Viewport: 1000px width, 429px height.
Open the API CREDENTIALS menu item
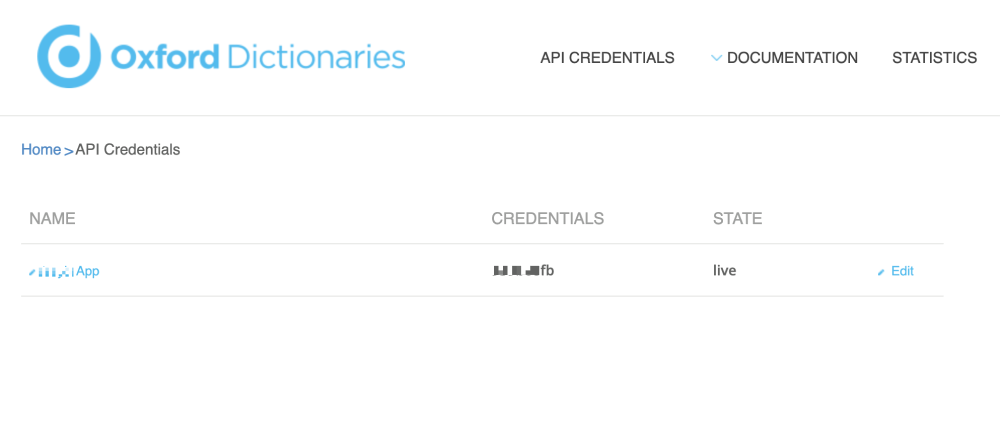[x=607, y=58]
